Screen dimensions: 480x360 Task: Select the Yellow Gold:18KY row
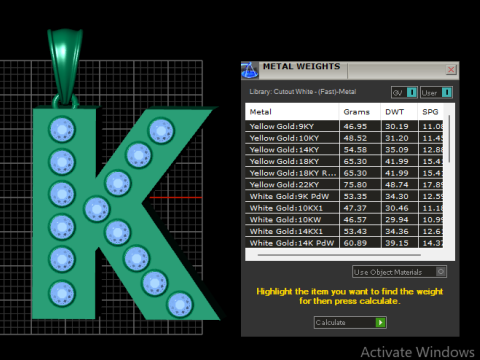[344, 161]
